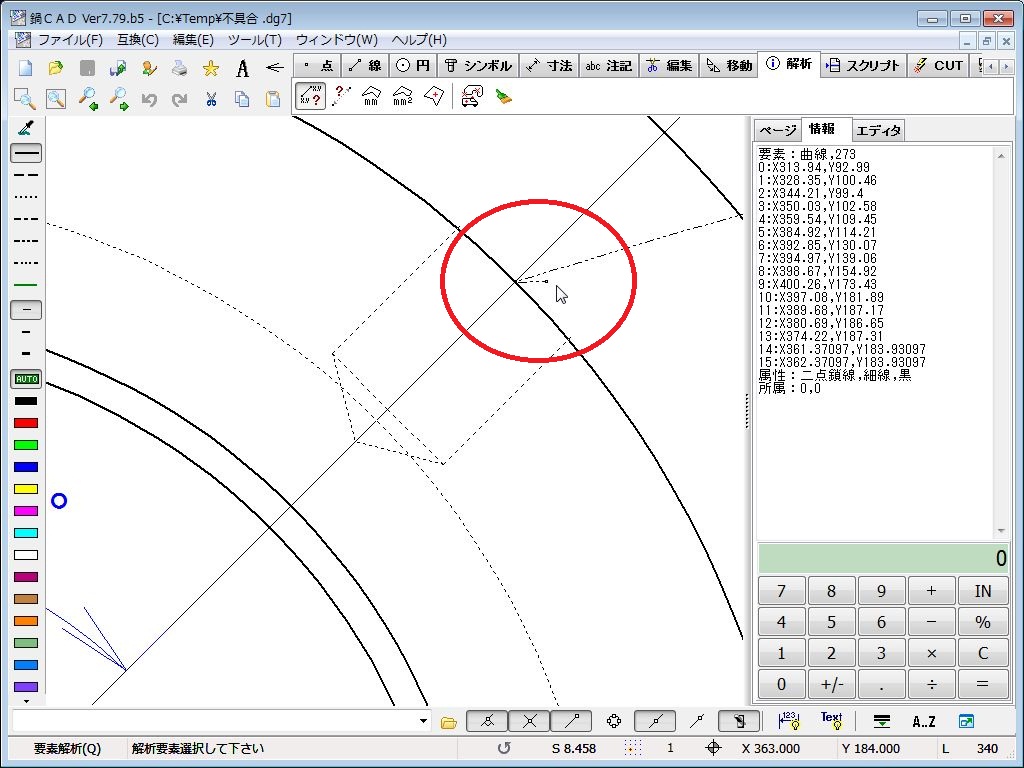Open 編集(E) menu
Viewport: 1024px width, 768px height.
click(x=193, y=40)
